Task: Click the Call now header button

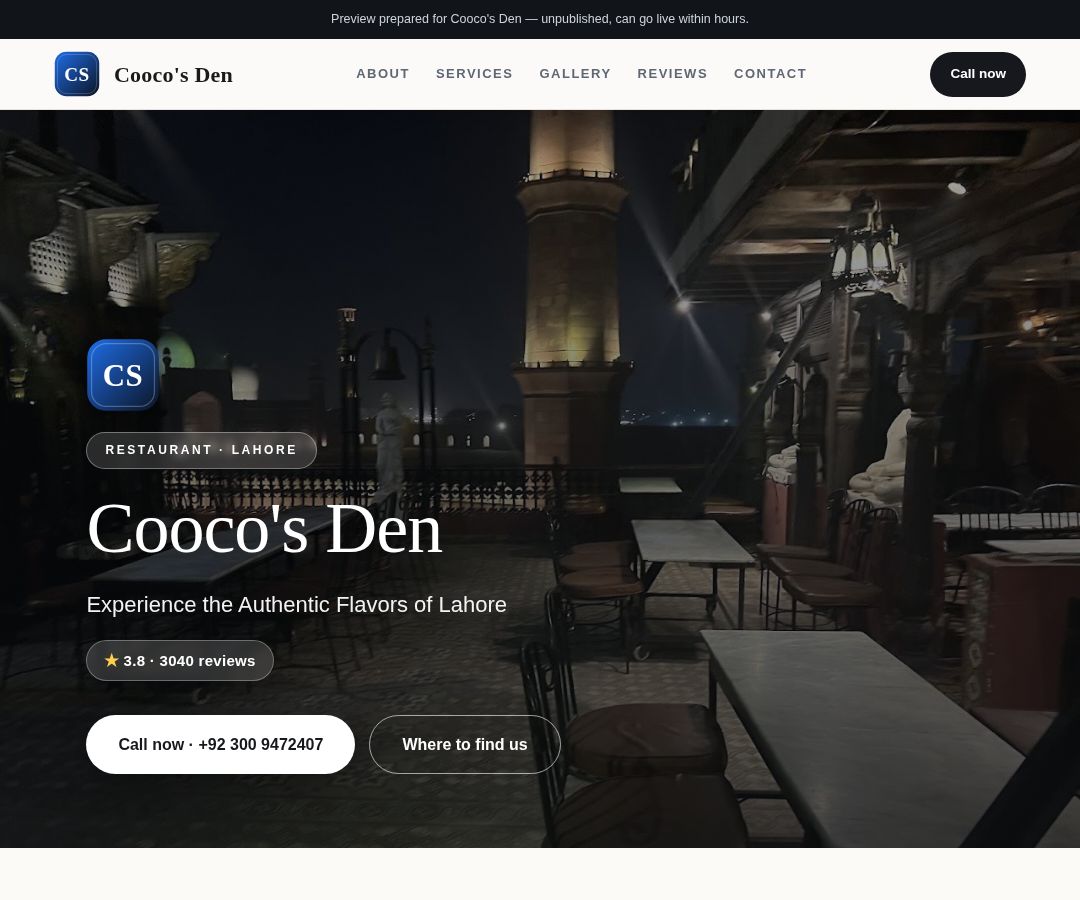Action: [x=977, y=74]
